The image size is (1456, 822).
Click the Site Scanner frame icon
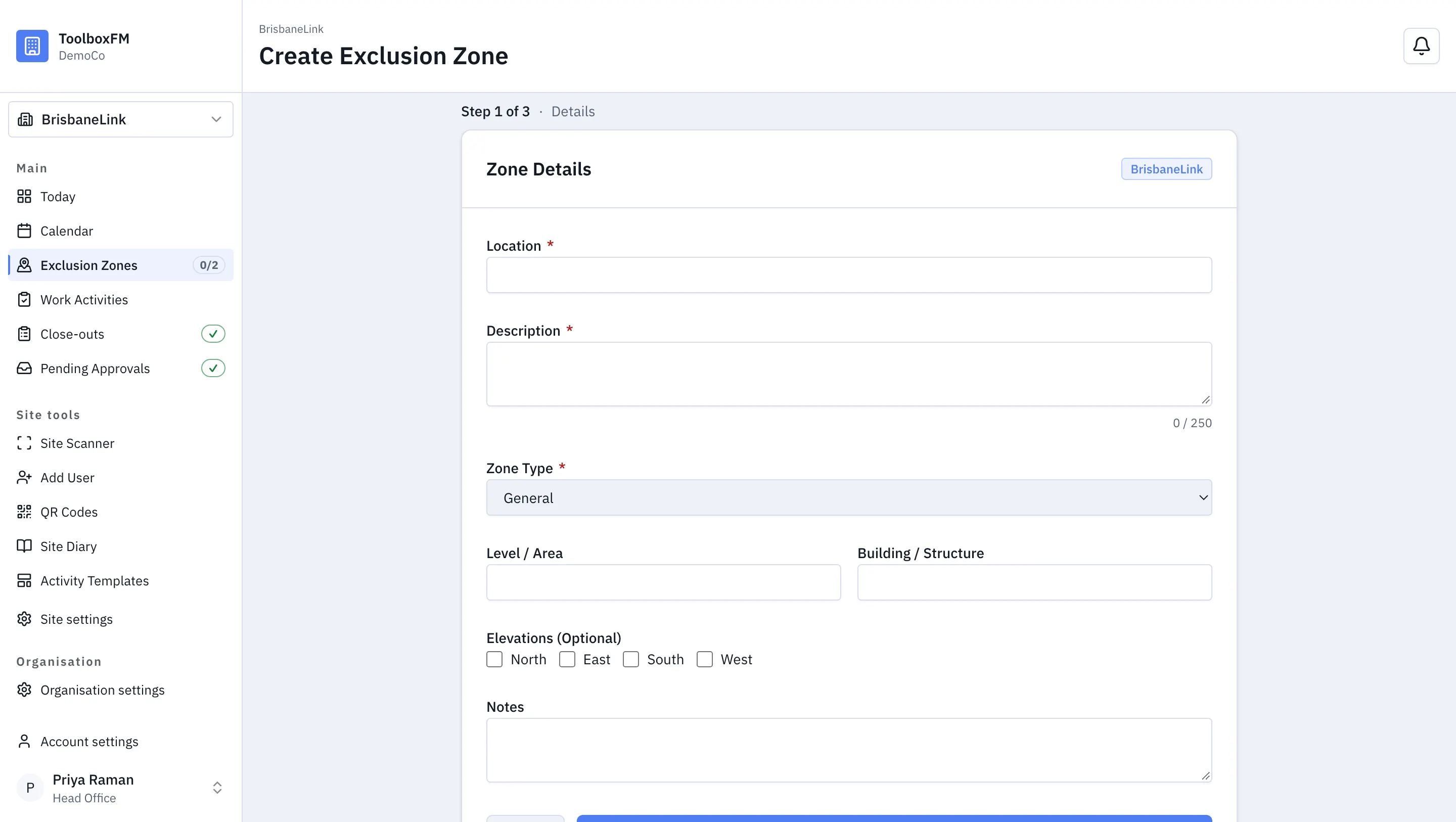point(24,443)
